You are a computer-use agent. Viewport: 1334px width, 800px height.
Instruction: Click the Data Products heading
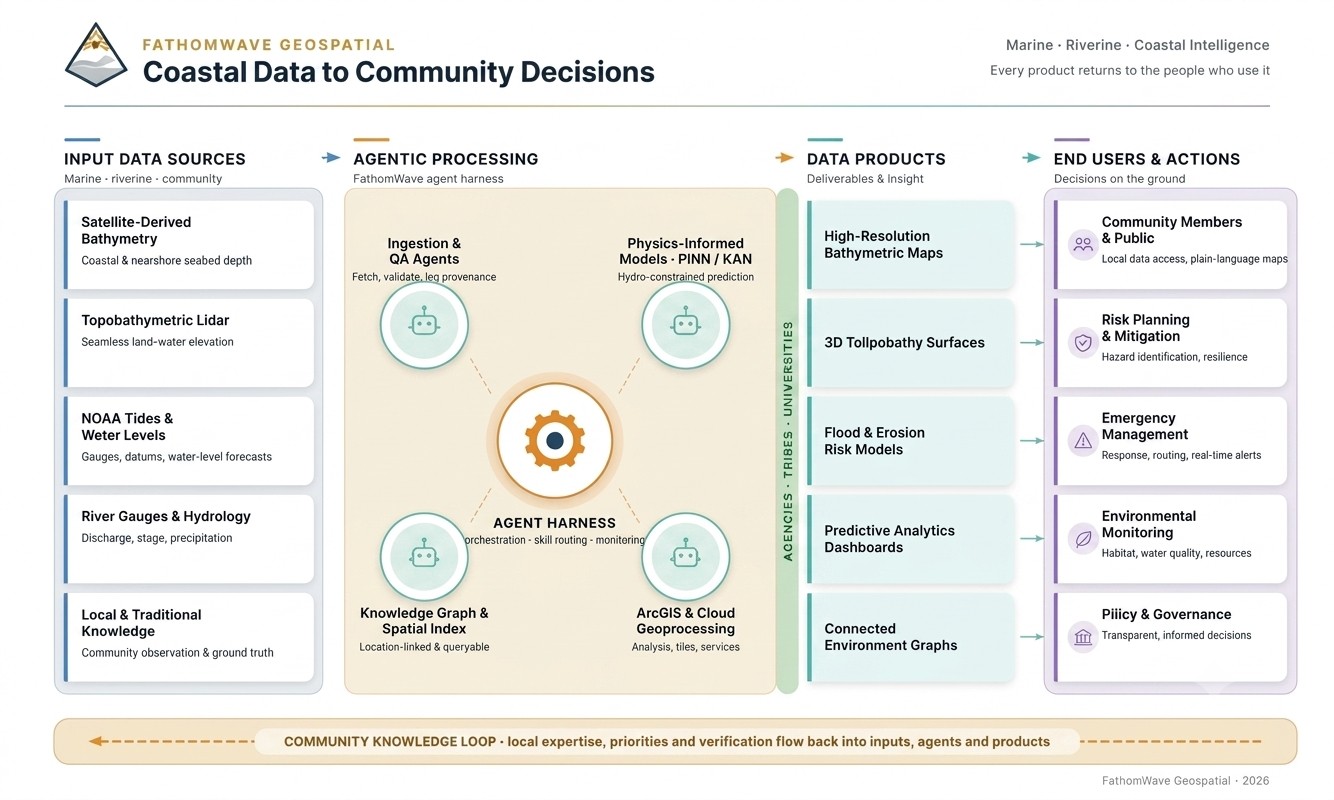click(x=876, y=159)
